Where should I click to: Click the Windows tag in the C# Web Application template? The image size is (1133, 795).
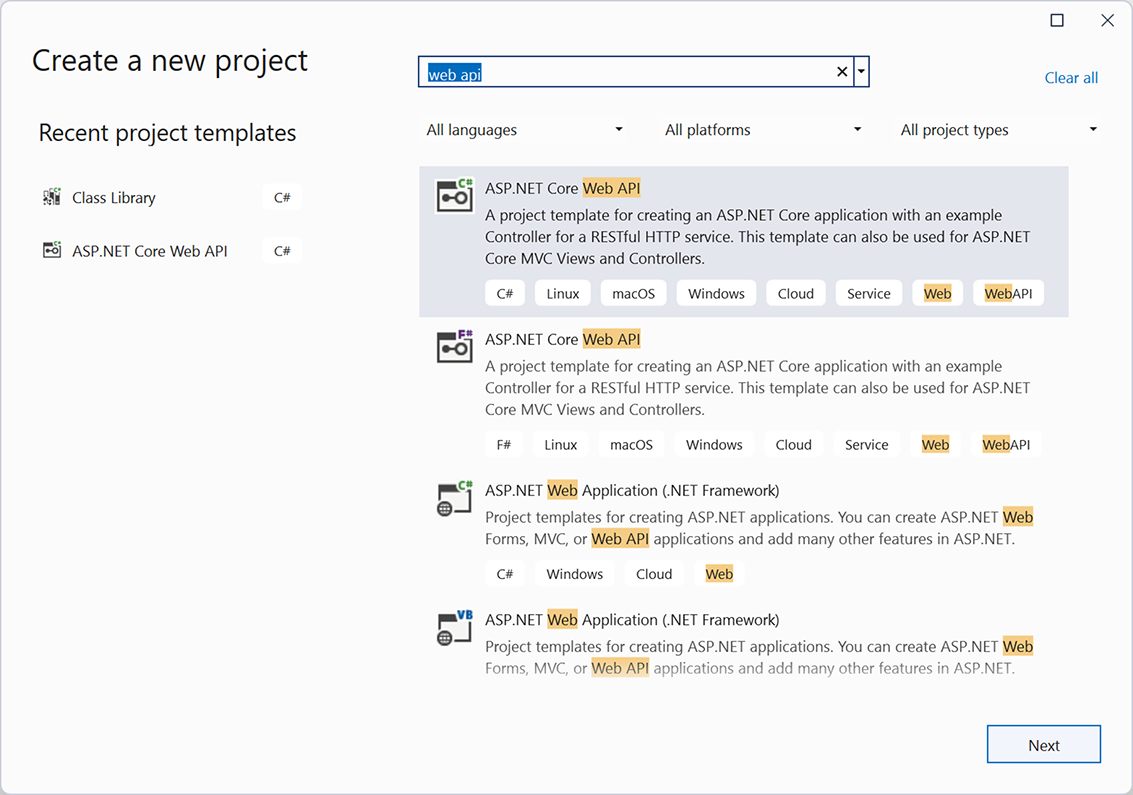[x=574, y=574]
